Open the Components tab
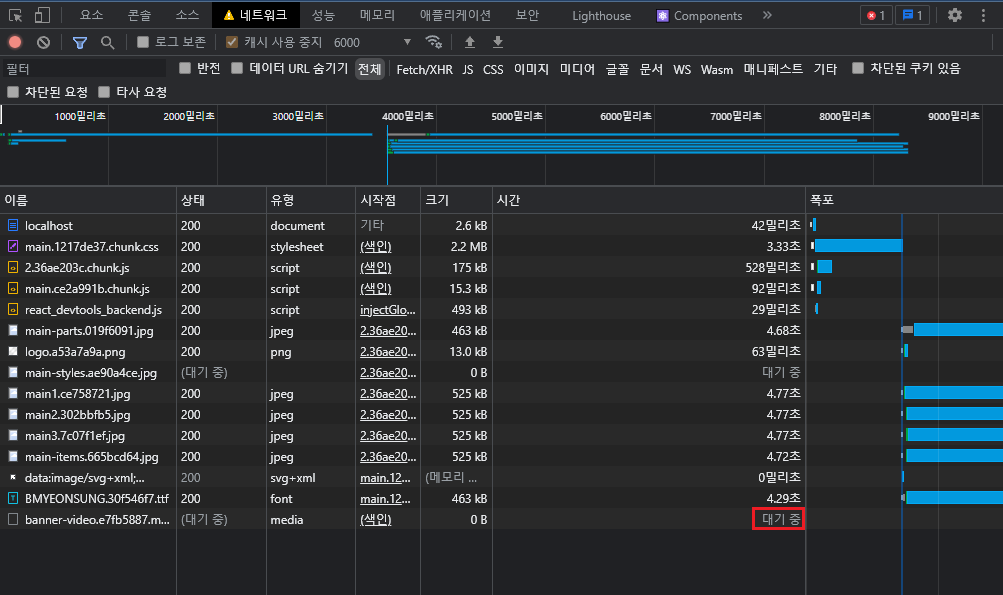The height and width of the screenshot is (595, 1003). point(699,15)
